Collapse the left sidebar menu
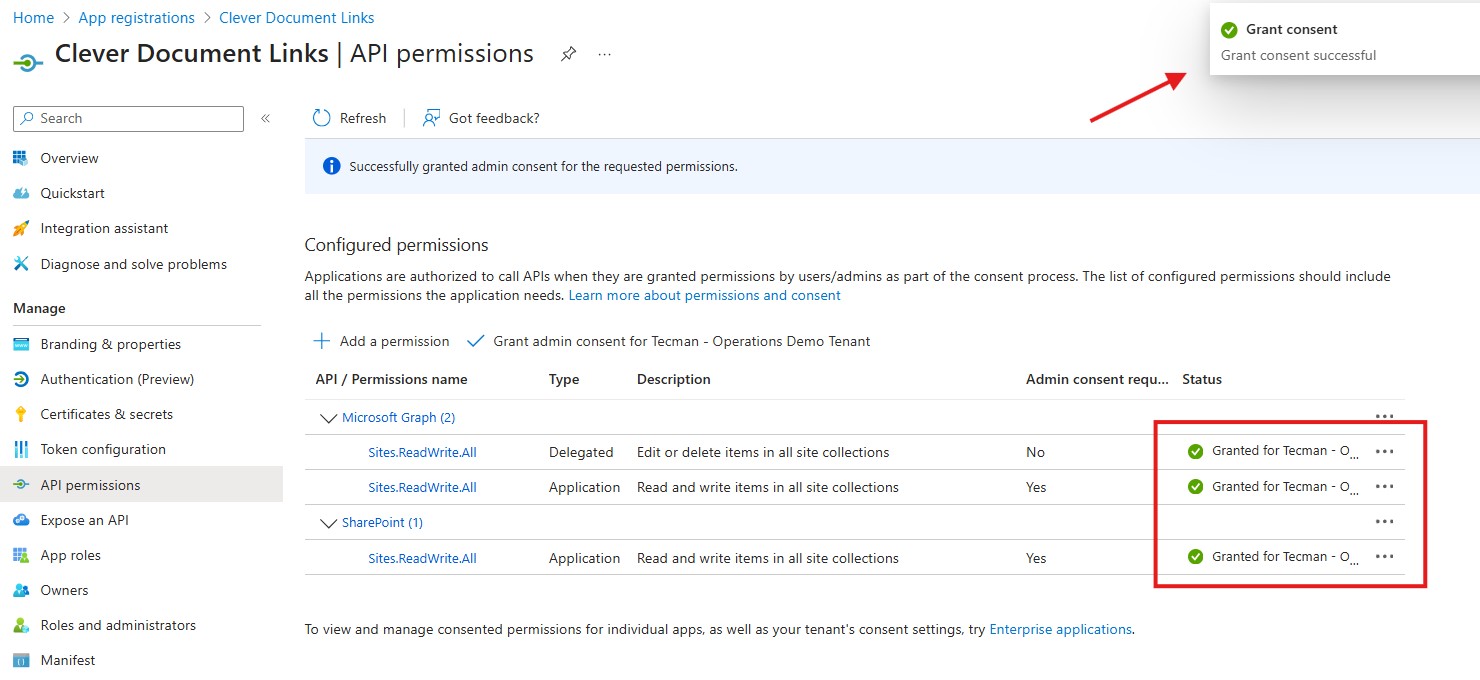 265,118
